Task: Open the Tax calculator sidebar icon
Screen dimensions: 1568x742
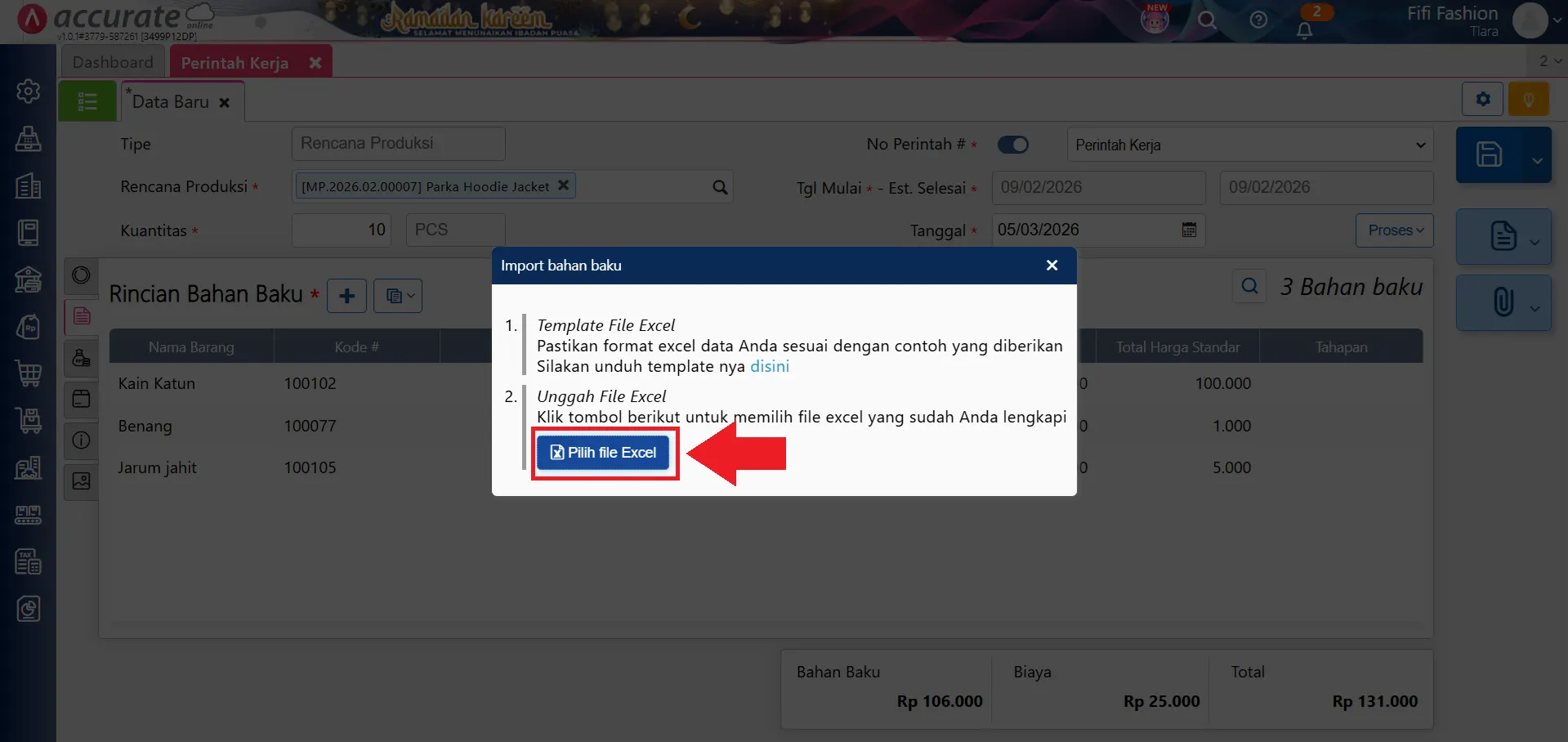Action: [x=29, y=561]
